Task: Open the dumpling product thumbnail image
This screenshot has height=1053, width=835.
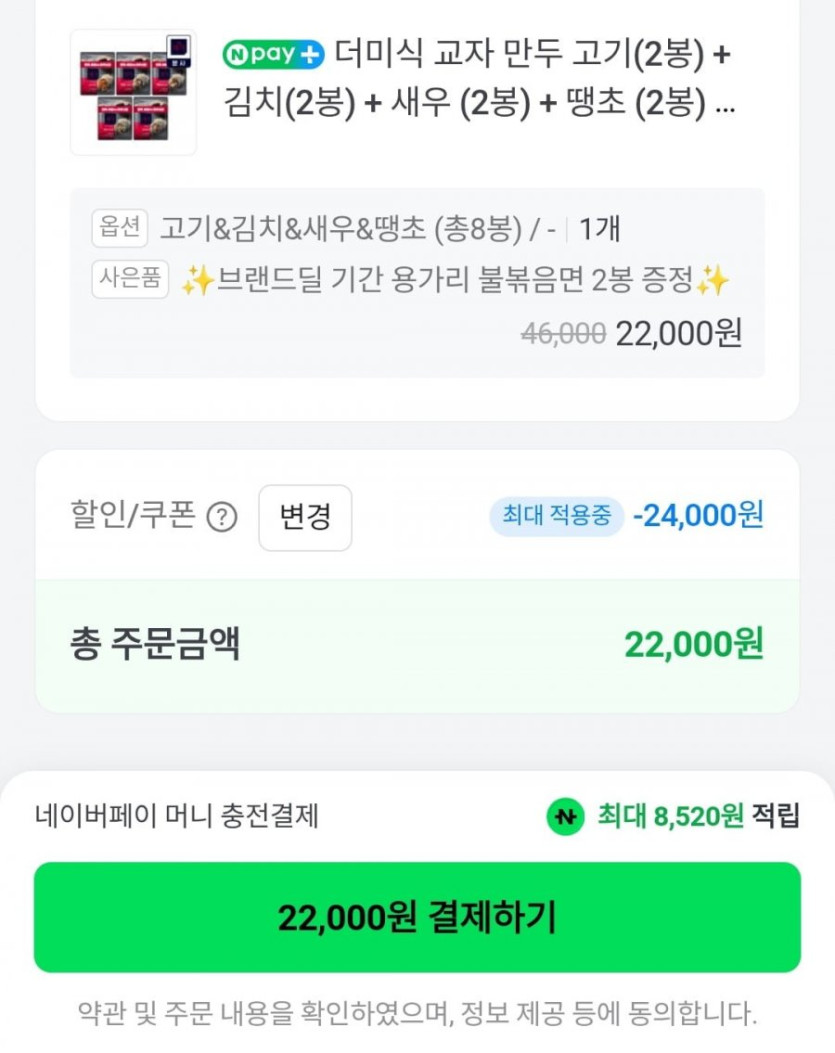Action: point(133,92)
